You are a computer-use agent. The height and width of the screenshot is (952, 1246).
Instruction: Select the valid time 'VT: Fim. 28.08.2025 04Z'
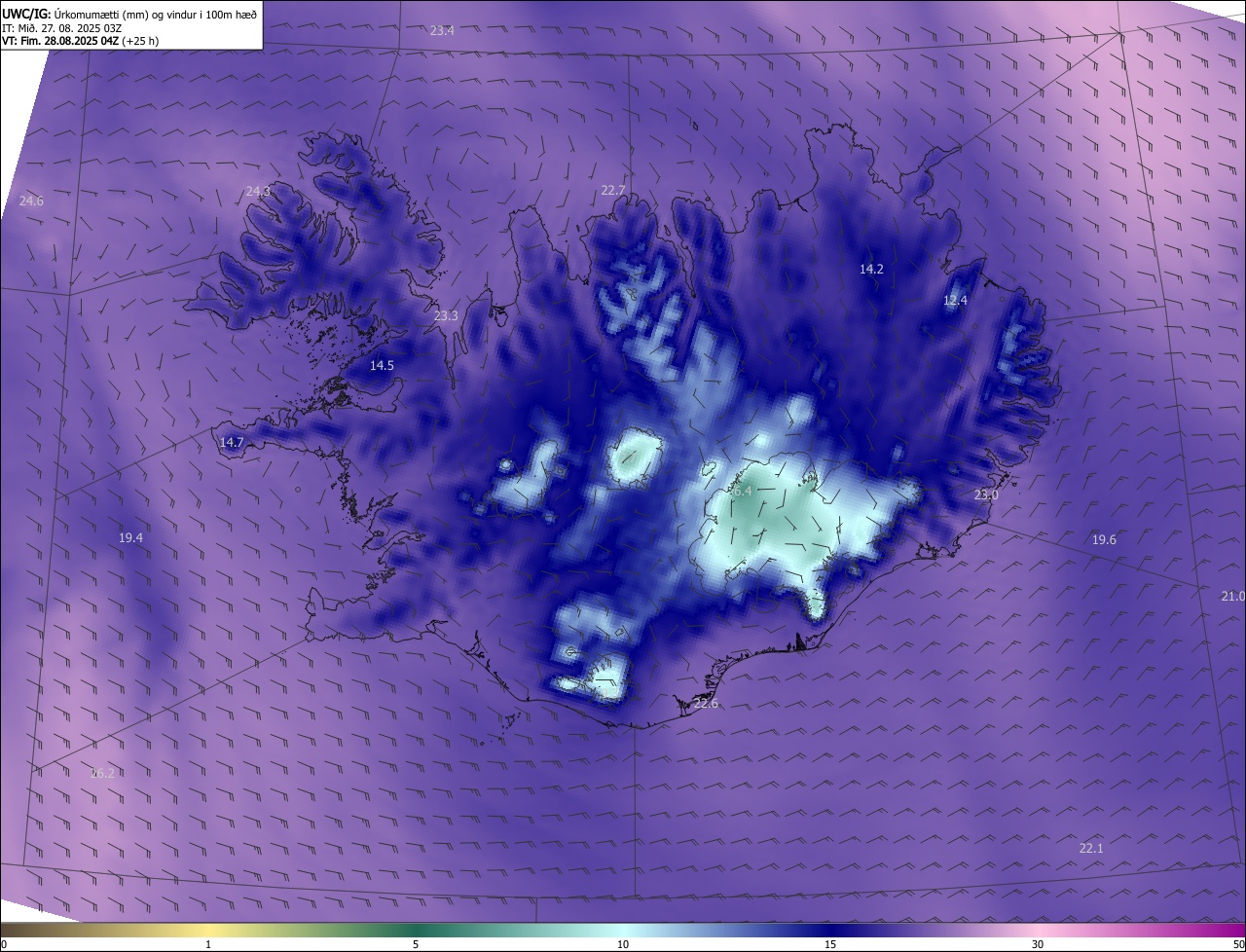click(60, 41)
